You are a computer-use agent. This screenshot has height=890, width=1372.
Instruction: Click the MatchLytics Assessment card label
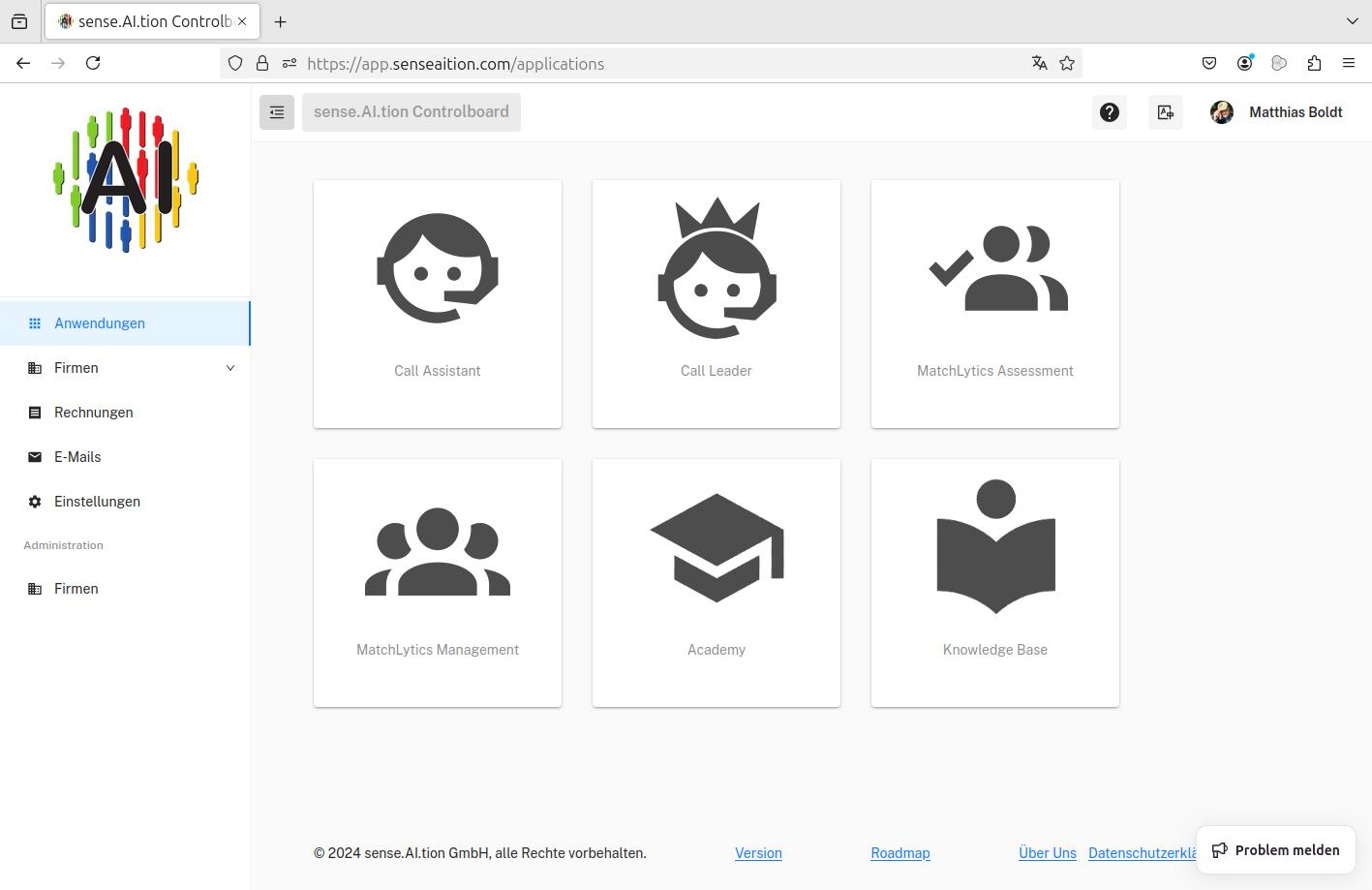pyautogui.click(x=995, y=371)
